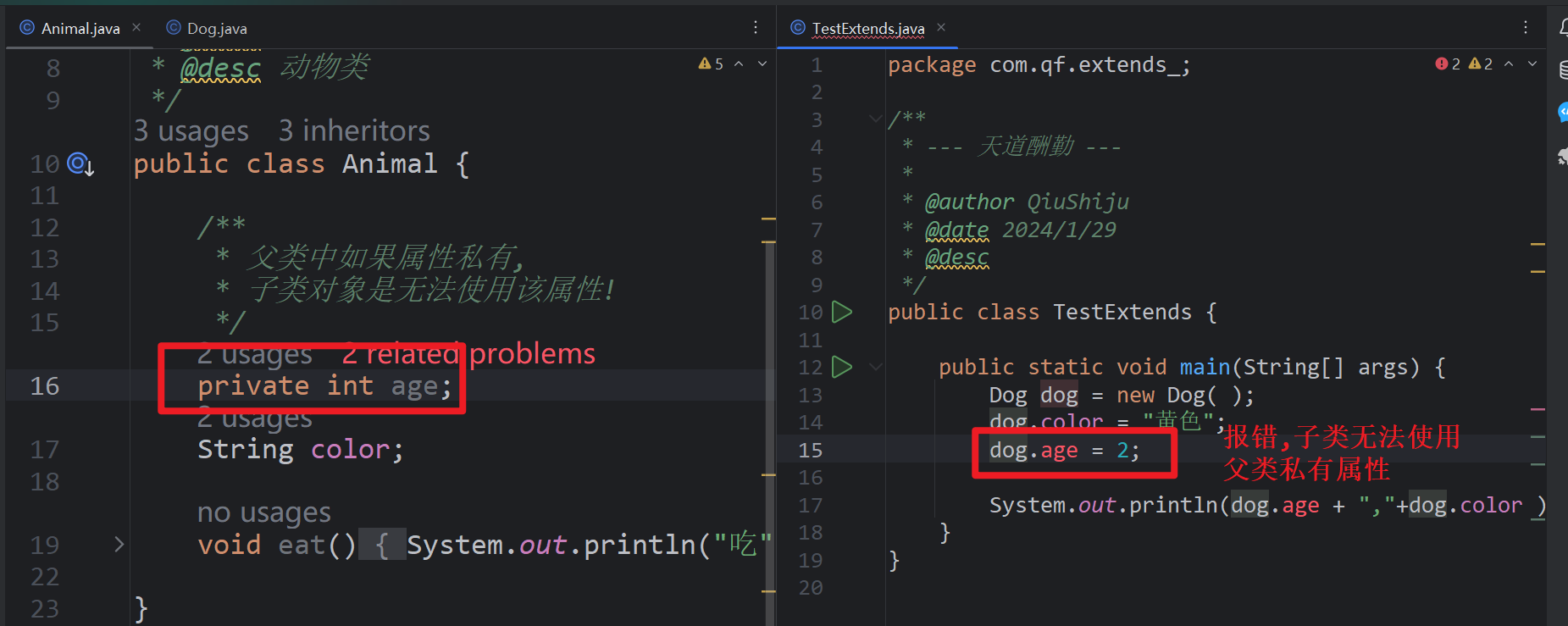Go to next problem in TestExtends.java
This screenshot has width=1568, height=626.
pyautogui.click(x=1532, y=64)
